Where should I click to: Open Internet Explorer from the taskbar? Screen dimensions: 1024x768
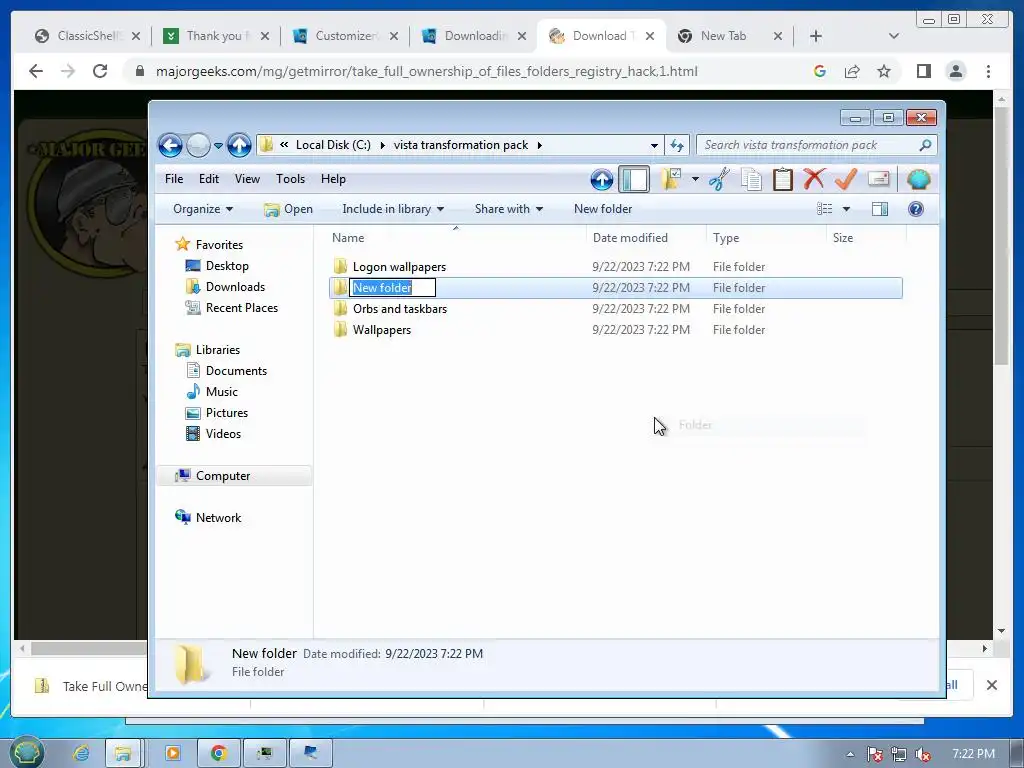click(x=81, y=754)
